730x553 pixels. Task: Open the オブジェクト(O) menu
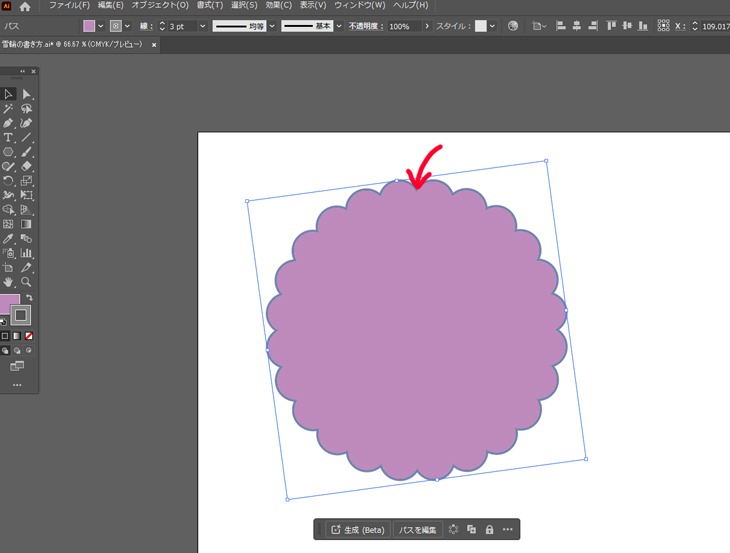160,6
